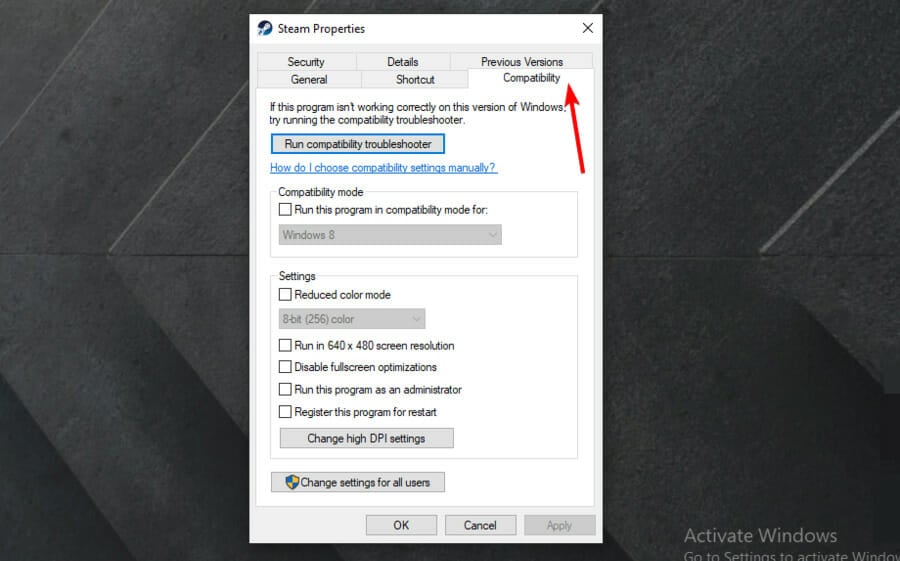Select the Compatibility tab
Image resolution: width=900 pixels, height=561 pixels.
pos(531,78)
